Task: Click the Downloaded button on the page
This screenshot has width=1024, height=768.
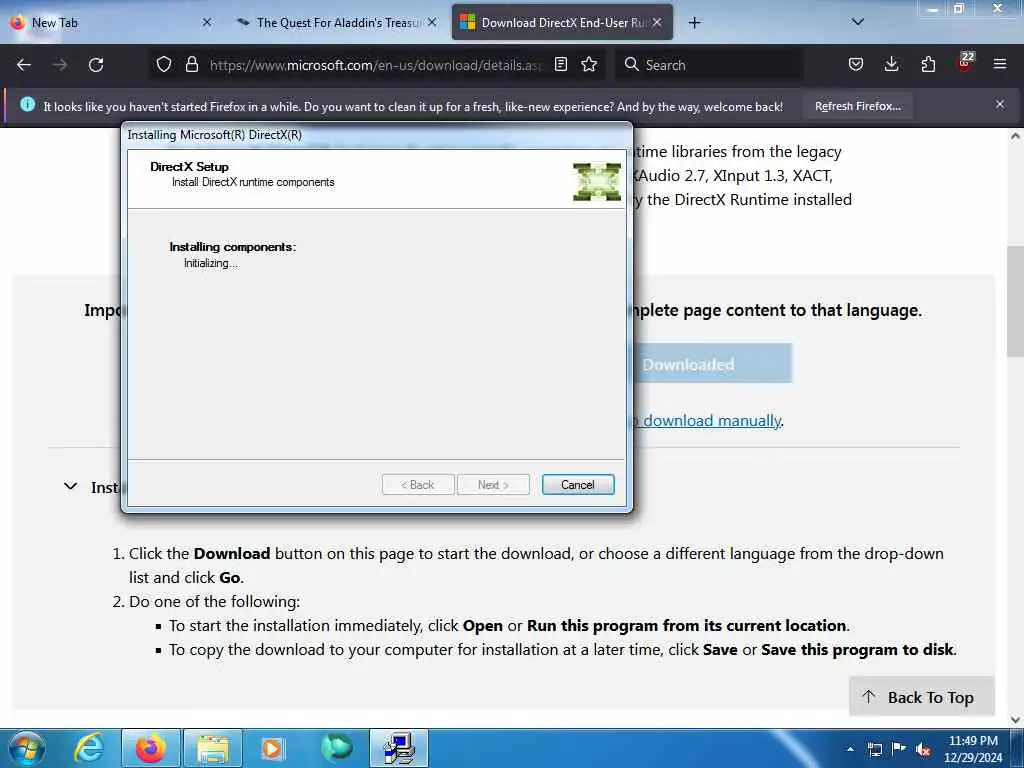Action: pos(712,364)
